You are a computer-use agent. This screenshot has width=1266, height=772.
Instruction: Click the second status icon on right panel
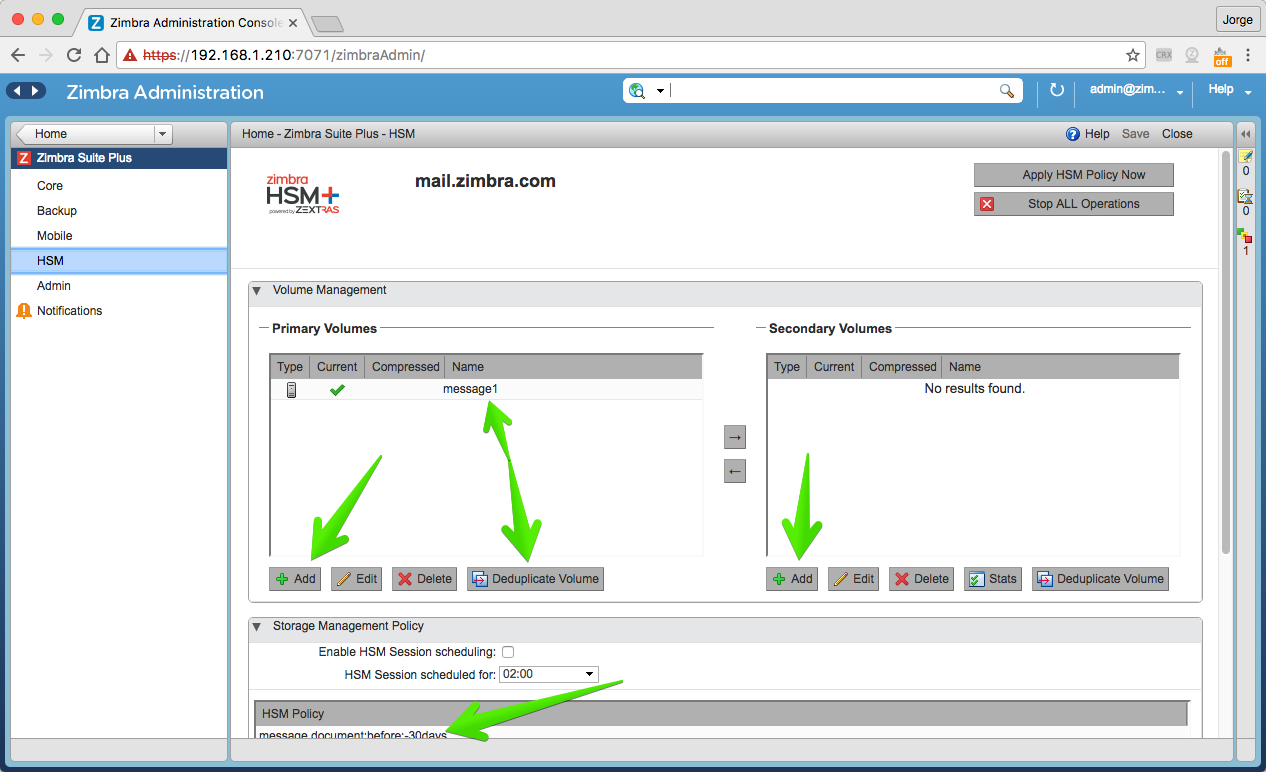(1245, 196)
